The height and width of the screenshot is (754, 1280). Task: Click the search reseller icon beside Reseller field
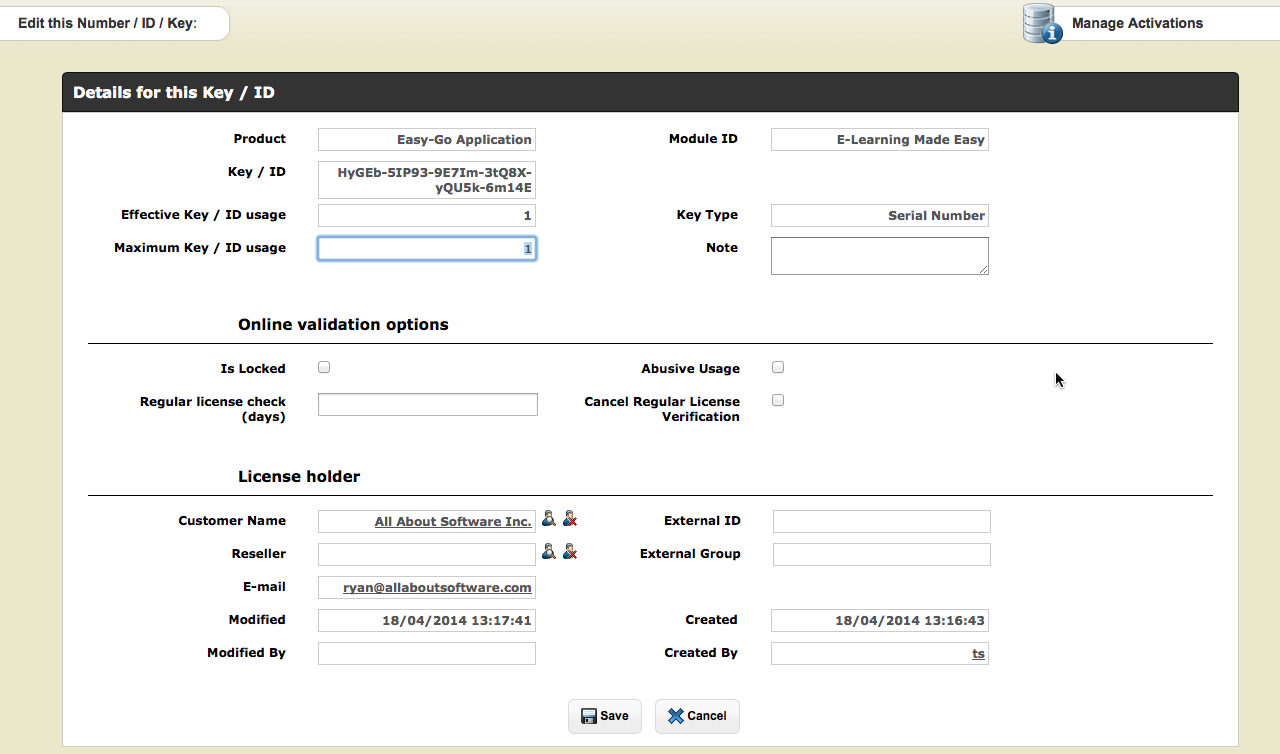(548, 552)
